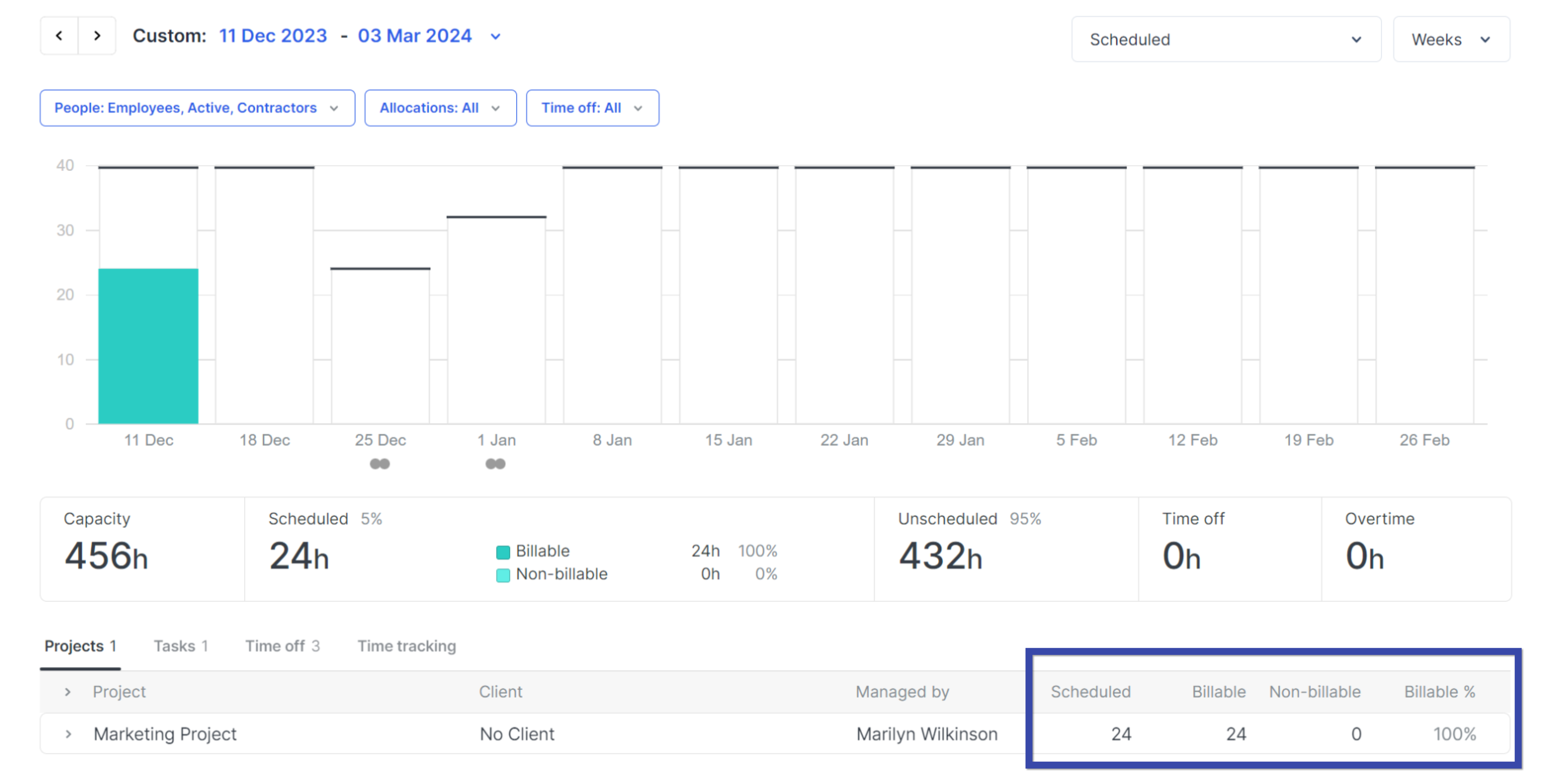Click end date 03 Mar 2024
The image size is (1545, 784).
(414, 36)
